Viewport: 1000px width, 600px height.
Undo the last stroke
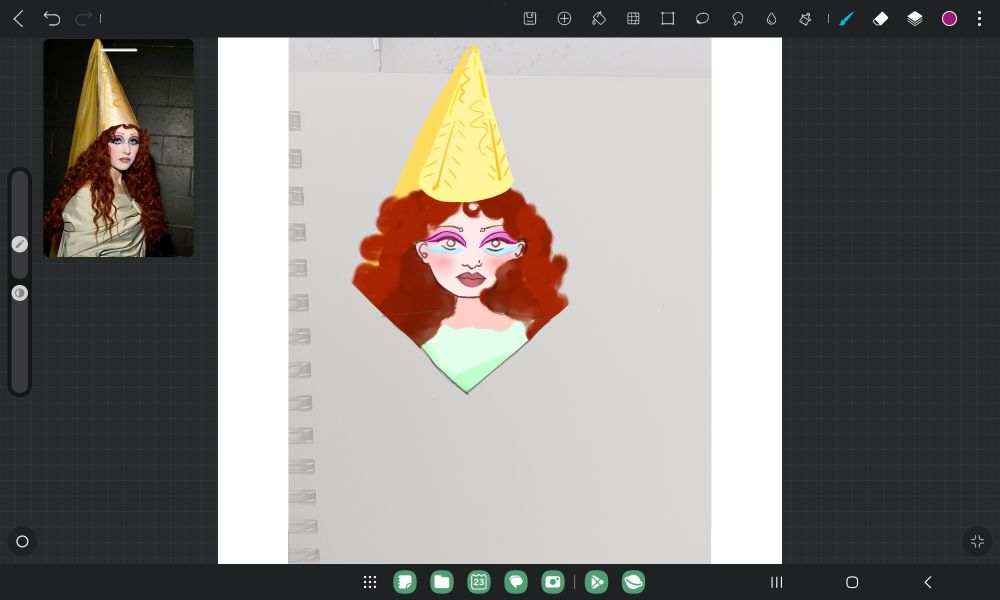click(x=52, y=19)
